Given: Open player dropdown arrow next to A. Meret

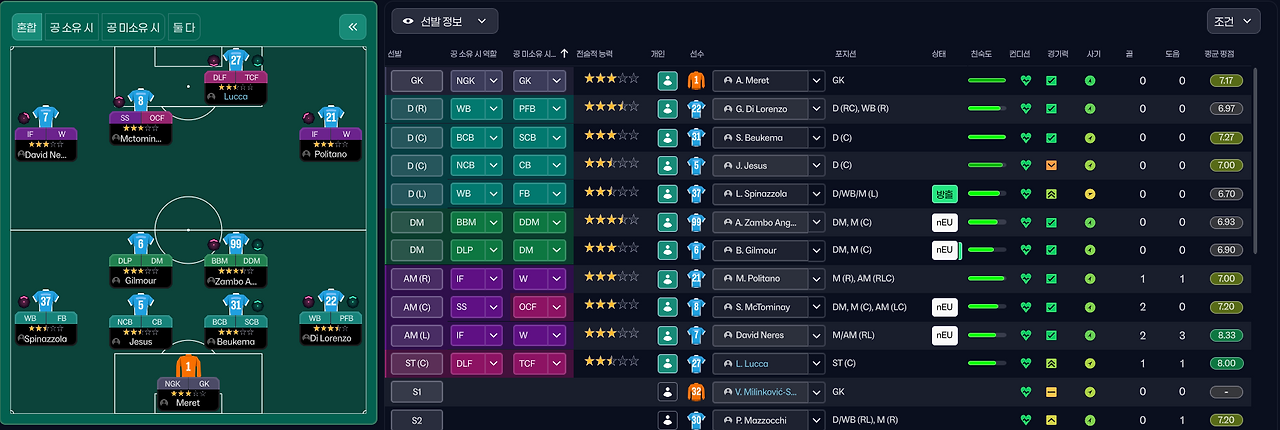Looking at the screenshot, I should tap(817, 81).
